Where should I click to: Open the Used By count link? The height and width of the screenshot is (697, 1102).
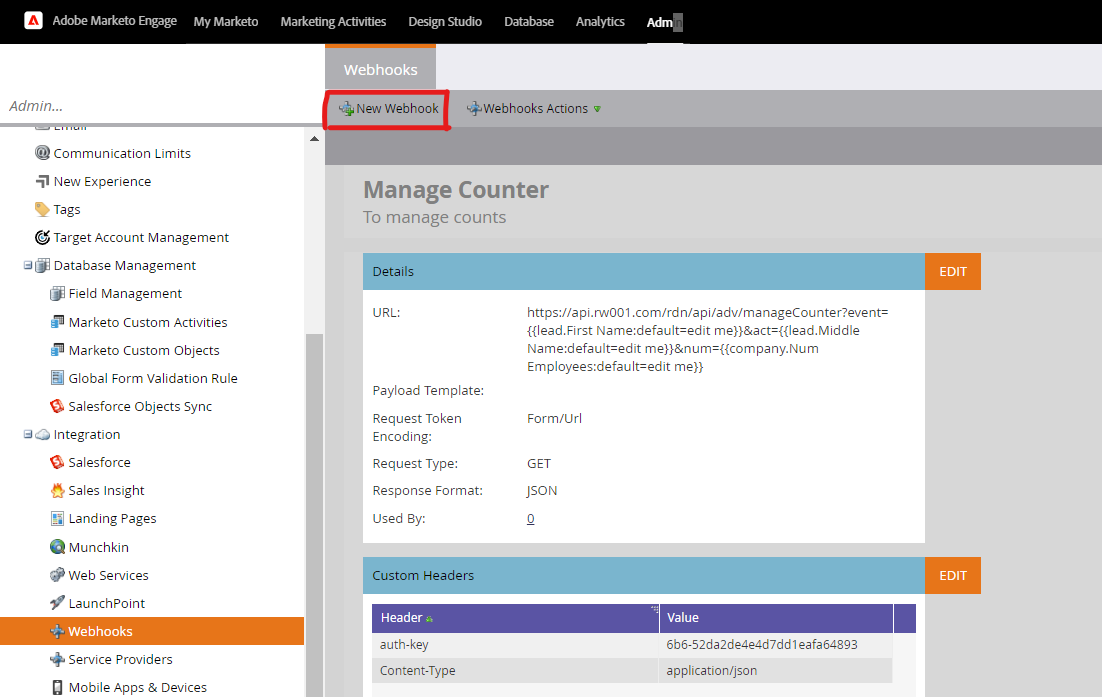coord(531,519)
